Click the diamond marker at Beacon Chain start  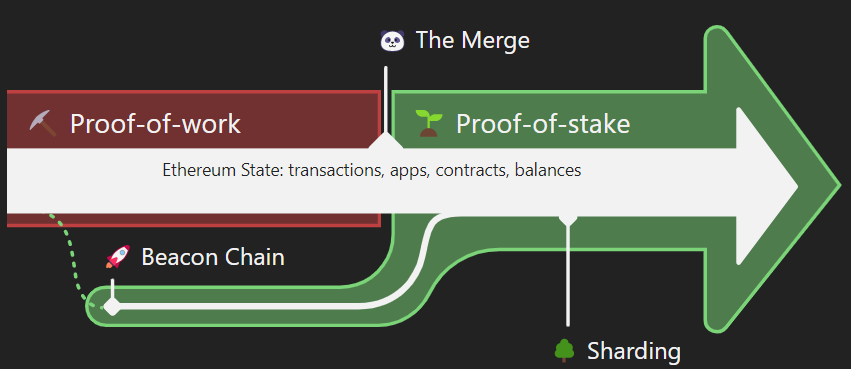[112, 306]
